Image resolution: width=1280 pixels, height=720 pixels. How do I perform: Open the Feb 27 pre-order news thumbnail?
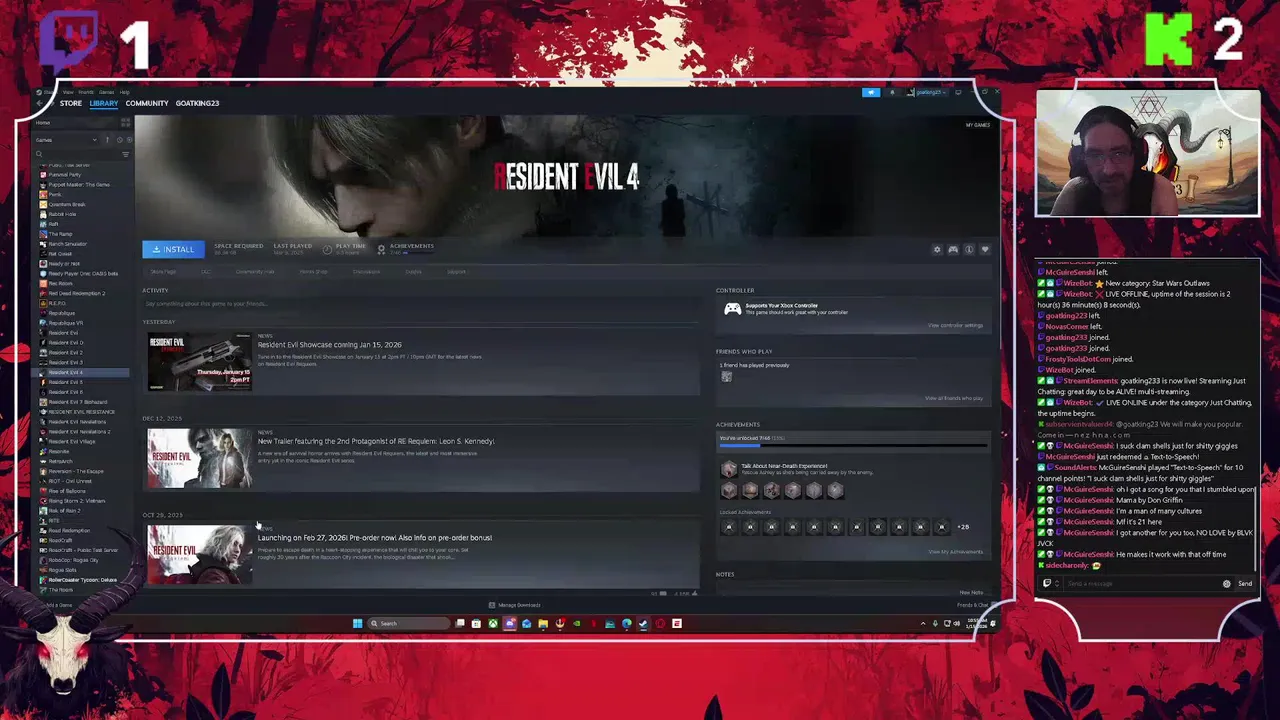tap(199, 554)
